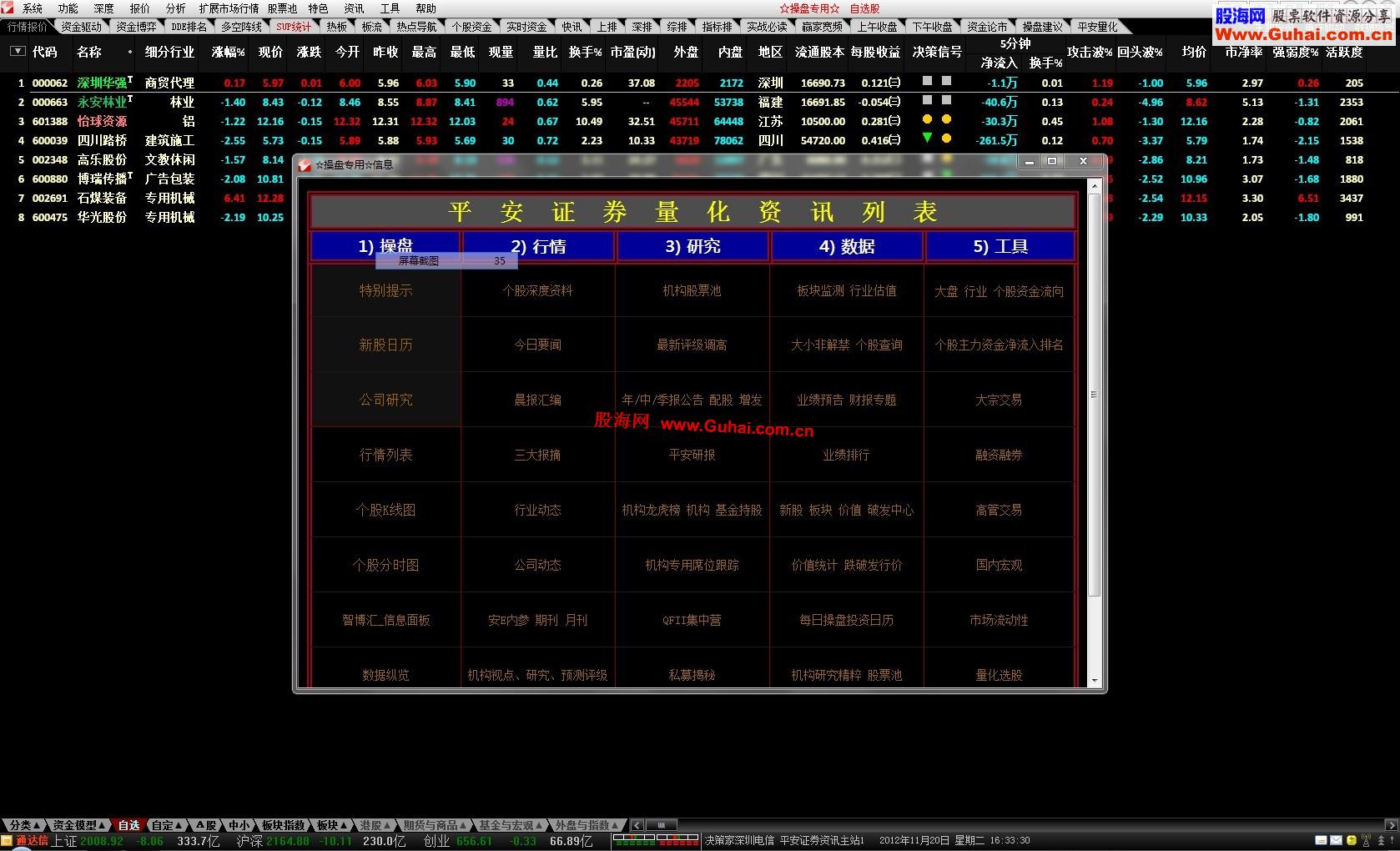Click the 平安证券资讯主站1 status text

click(822, 841)
